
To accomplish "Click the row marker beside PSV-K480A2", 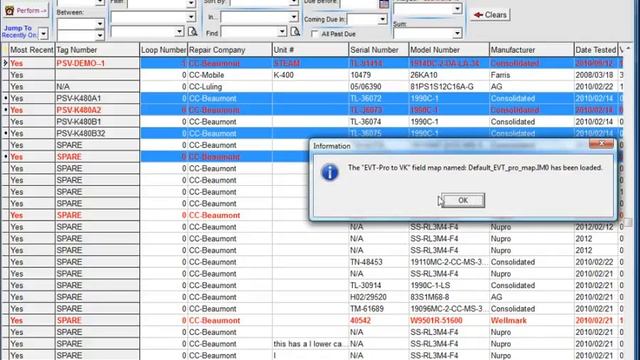I will [5, 110].
